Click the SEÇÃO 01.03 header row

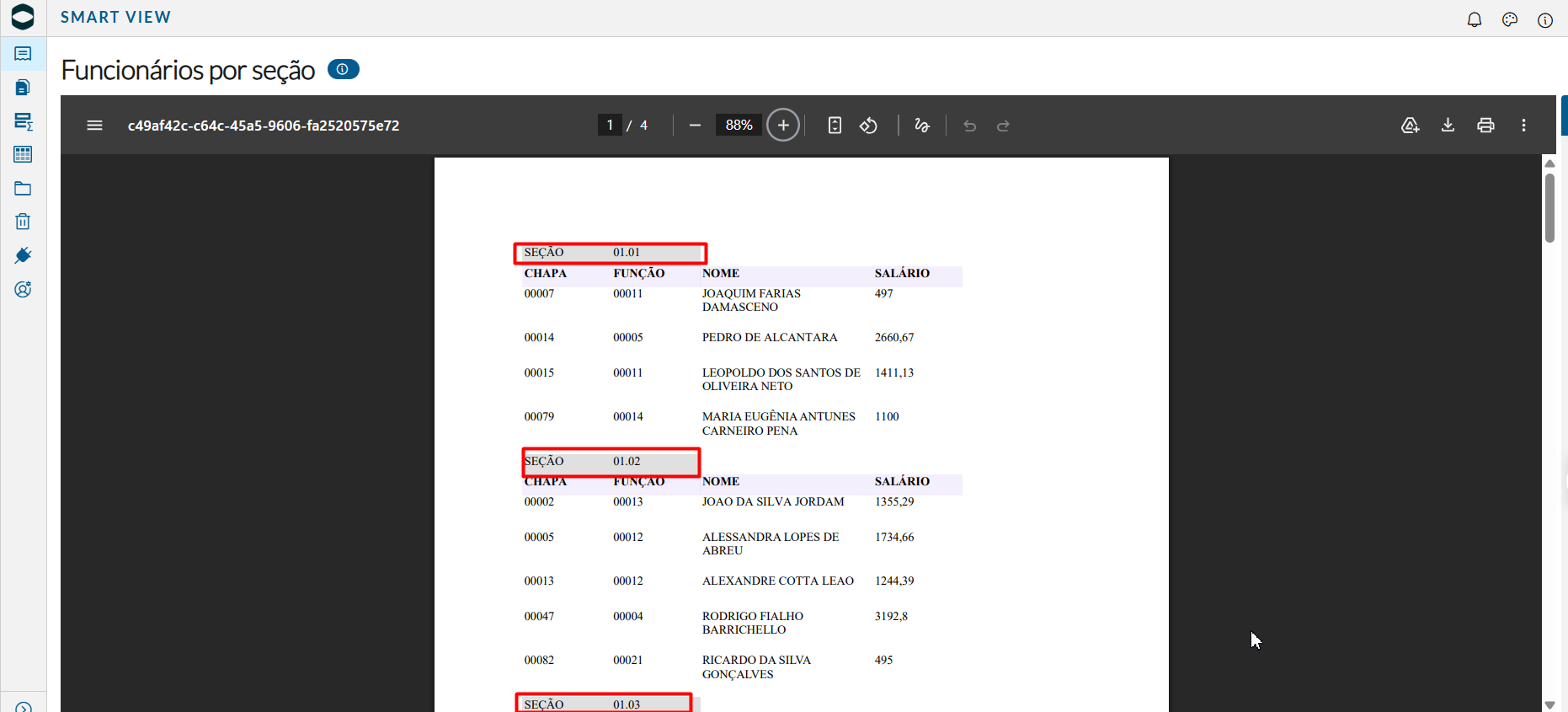(x=604, y=704)
